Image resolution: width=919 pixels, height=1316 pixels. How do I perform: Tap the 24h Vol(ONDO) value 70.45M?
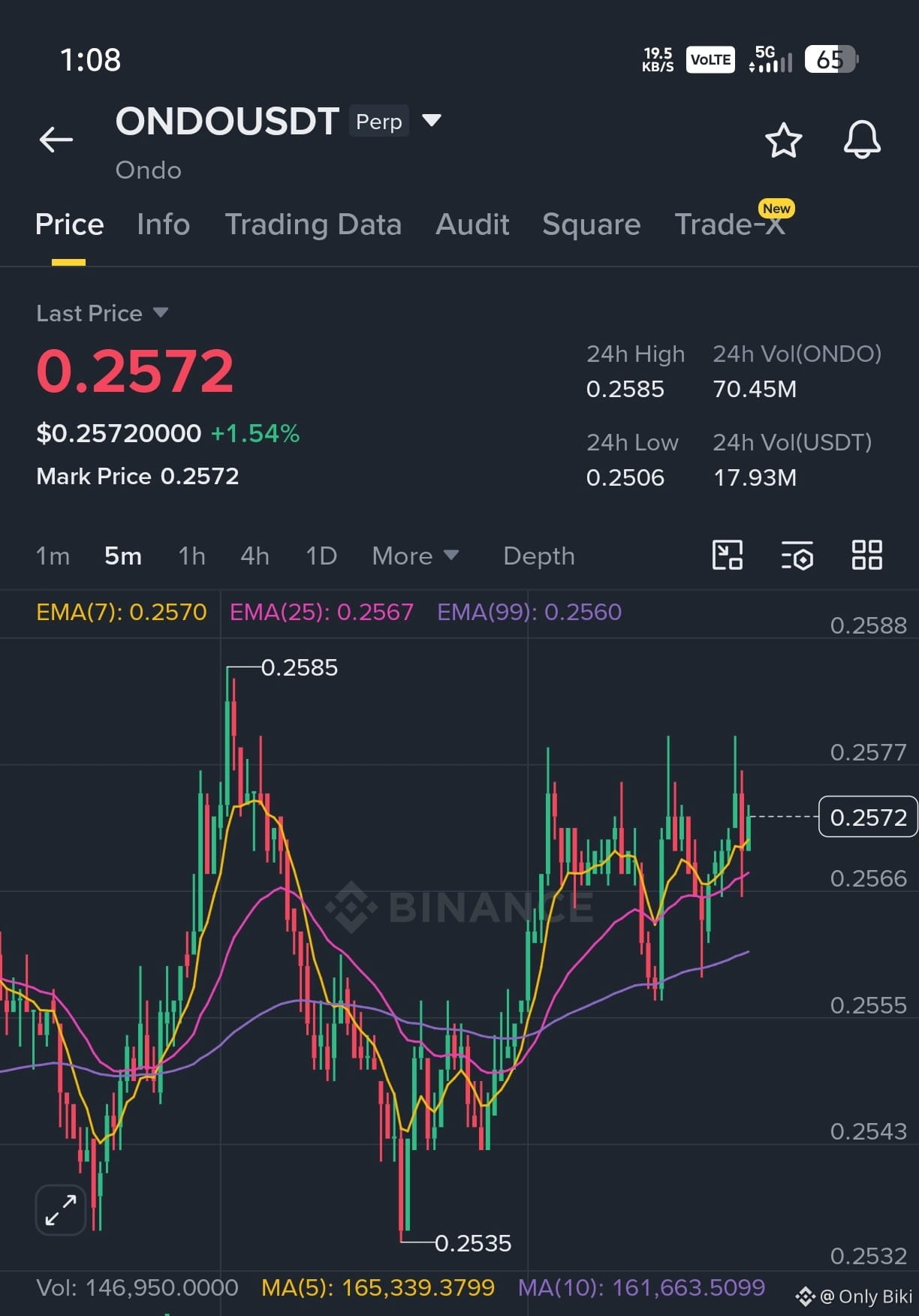755,389
